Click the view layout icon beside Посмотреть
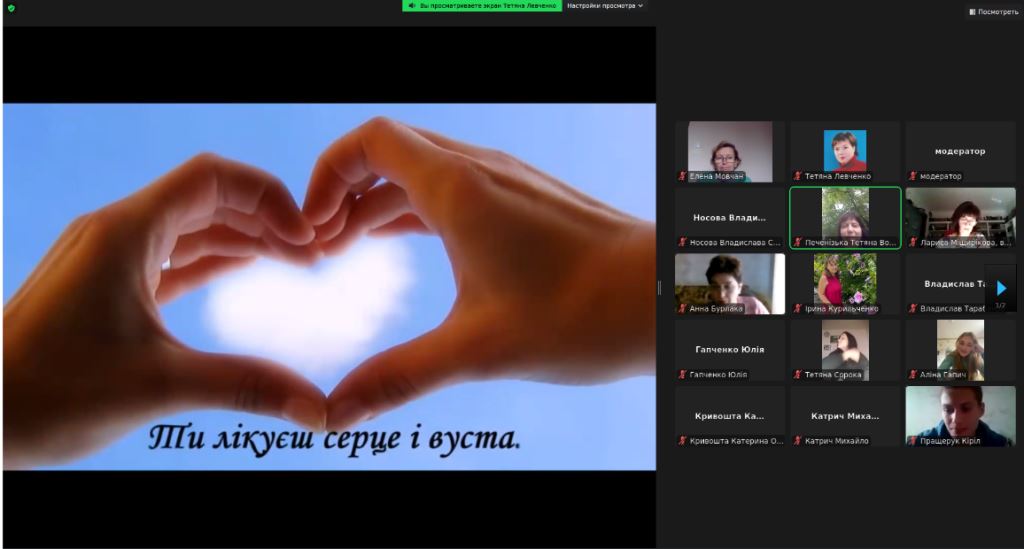Viewport: 1024px width, 549px height. point(972,12)
